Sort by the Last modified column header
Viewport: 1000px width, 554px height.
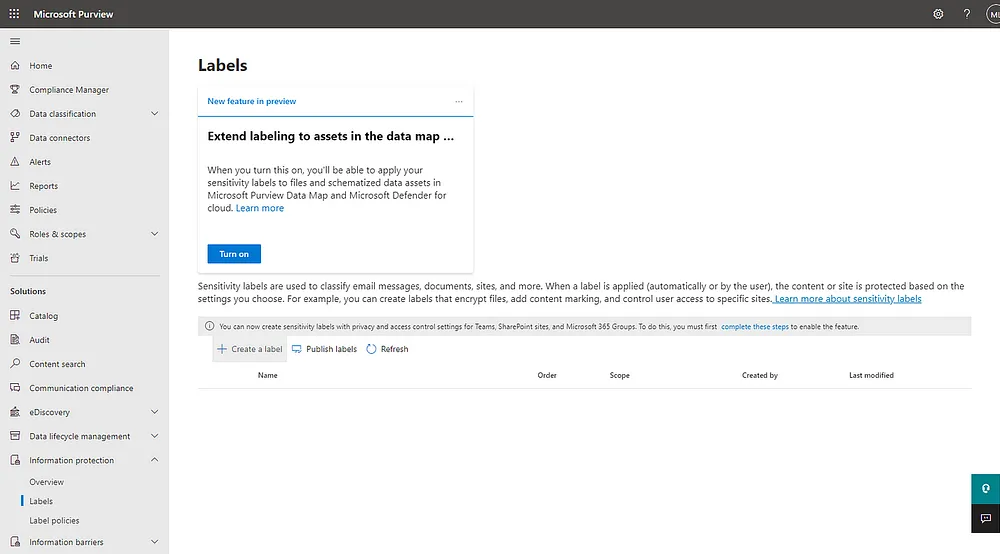(871, 375)
